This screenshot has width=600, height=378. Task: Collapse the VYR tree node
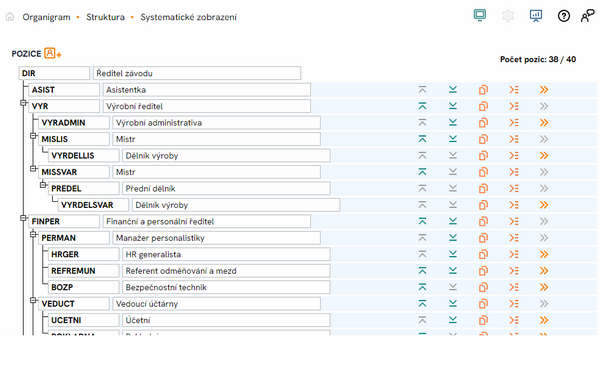23,103
